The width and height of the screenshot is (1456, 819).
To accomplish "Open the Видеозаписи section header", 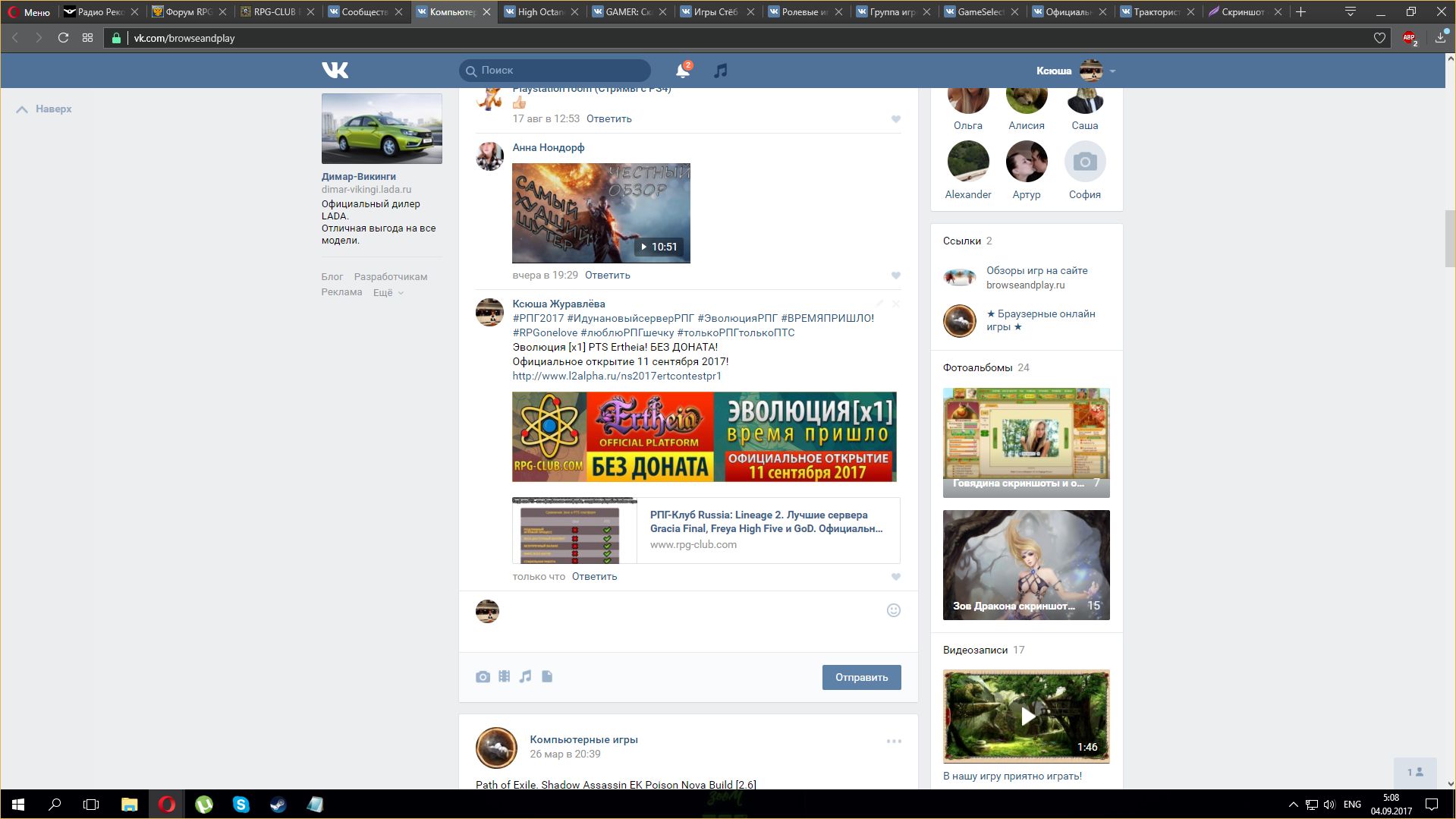I will 975,650.
